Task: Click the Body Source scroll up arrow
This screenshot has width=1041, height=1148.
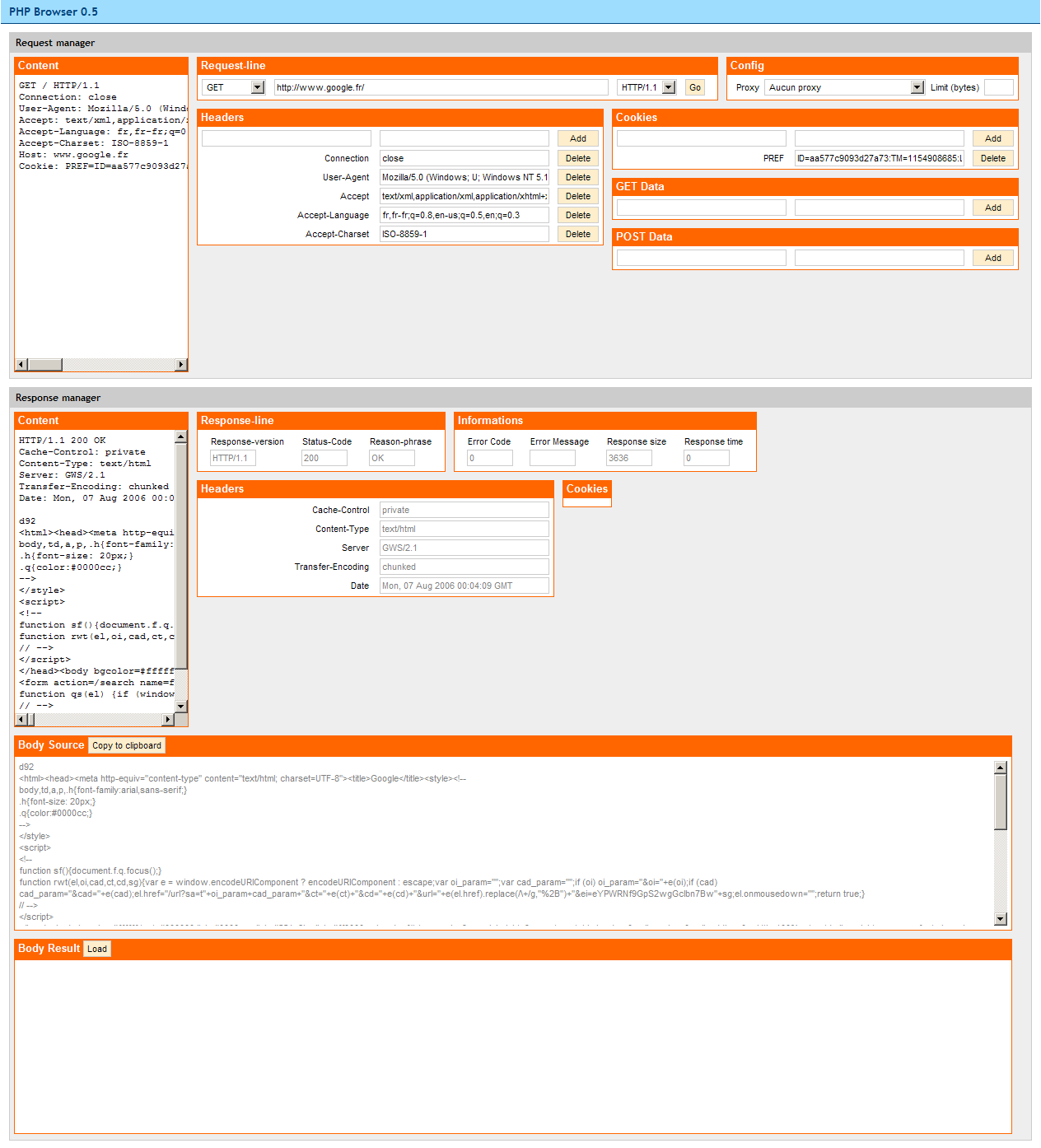Action: (1001, 768)
